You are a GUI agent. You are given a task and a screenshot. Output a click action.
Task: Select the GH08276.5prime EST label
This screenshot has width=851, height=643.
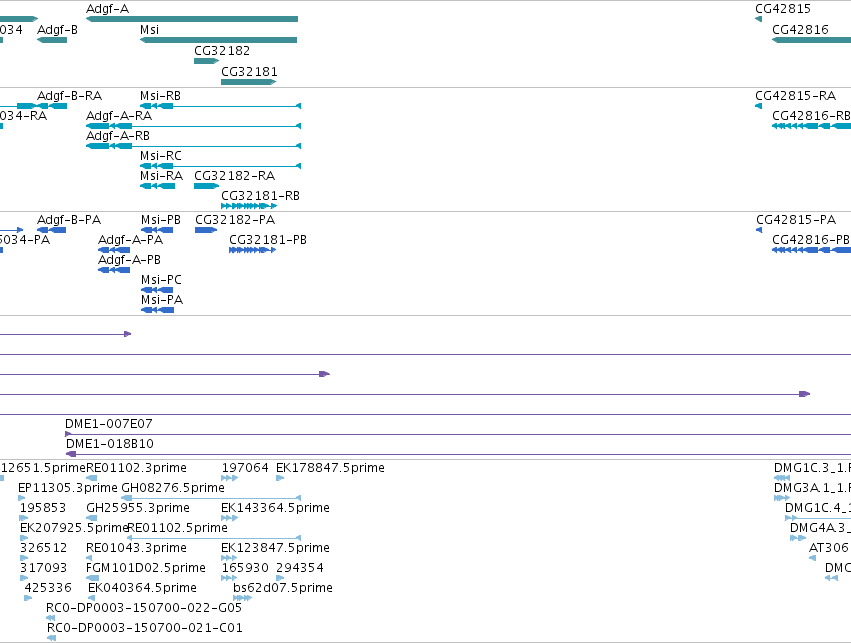(173, 488)
